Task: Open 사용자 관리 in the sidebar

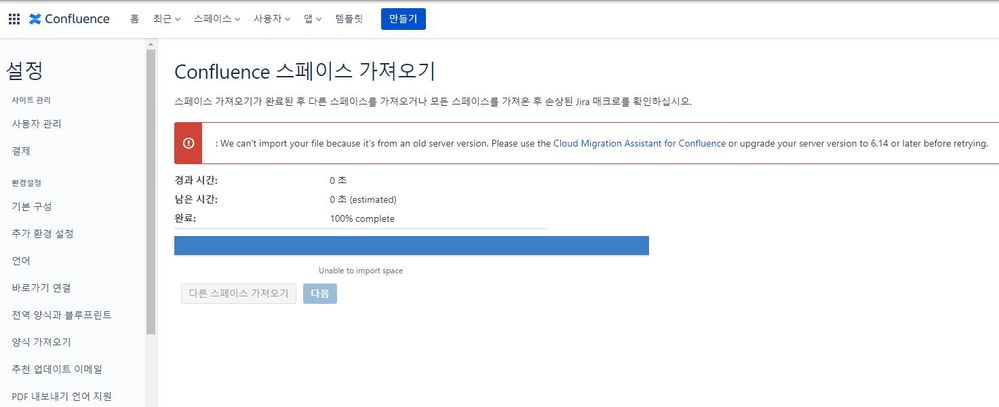Action: click(x=36, y=124)
